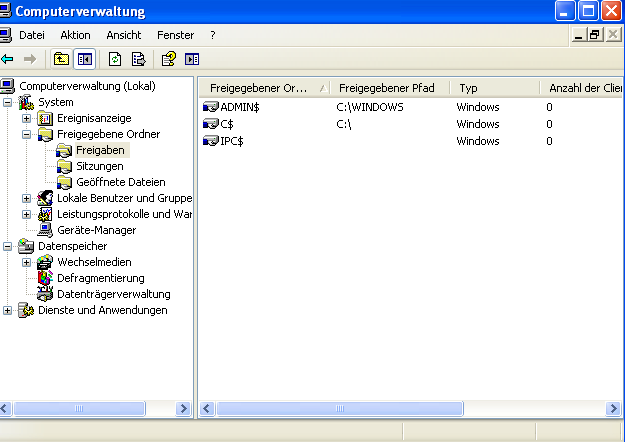625x442 pixels.
Task: Click the Computerverwaltung title bar icon
Action: coord(5,10)
